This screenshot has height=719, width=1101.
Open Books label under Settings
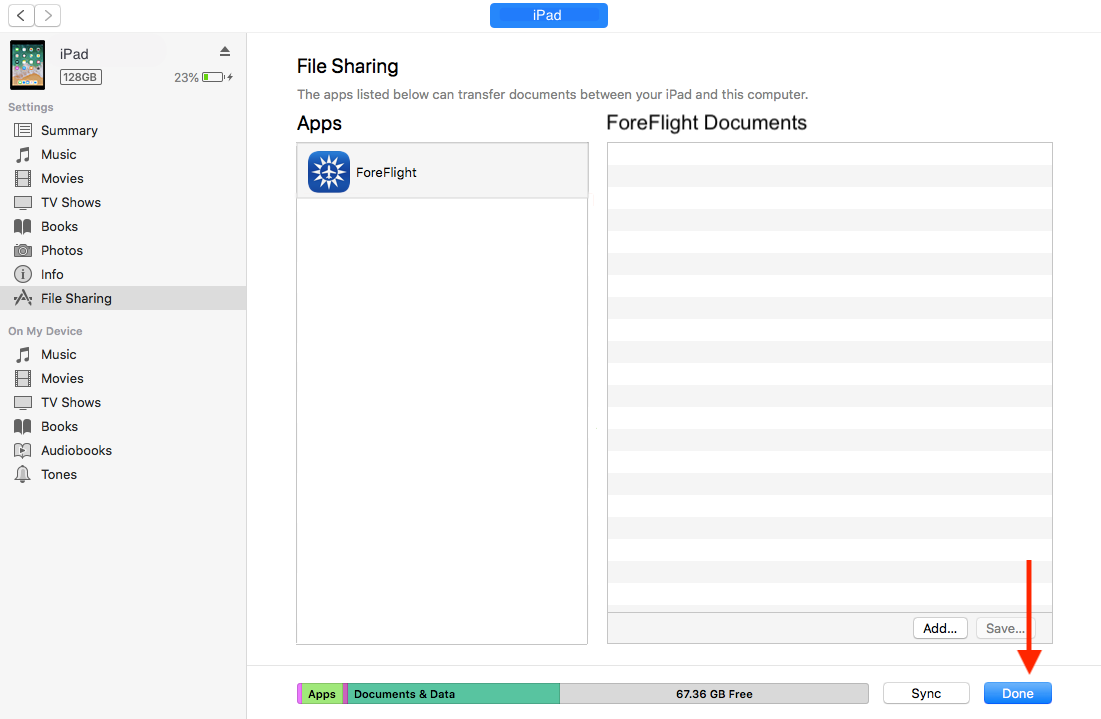(x=59, y=226)
